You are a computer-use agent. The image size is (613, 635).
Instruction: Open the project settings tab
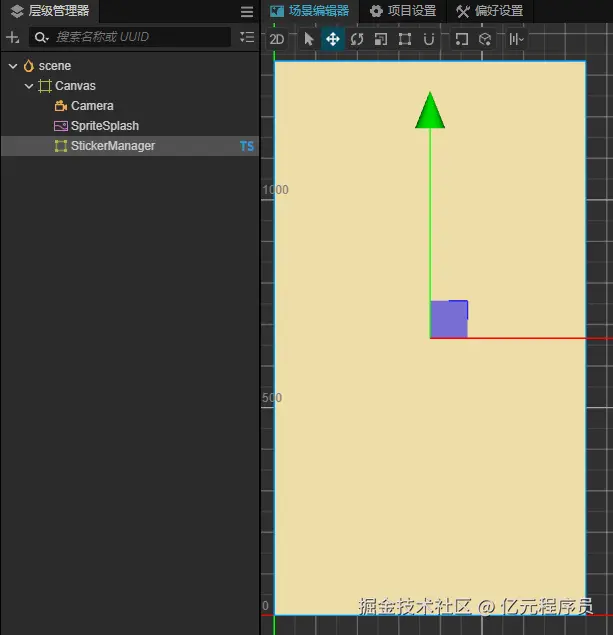[x=403, y=11]
